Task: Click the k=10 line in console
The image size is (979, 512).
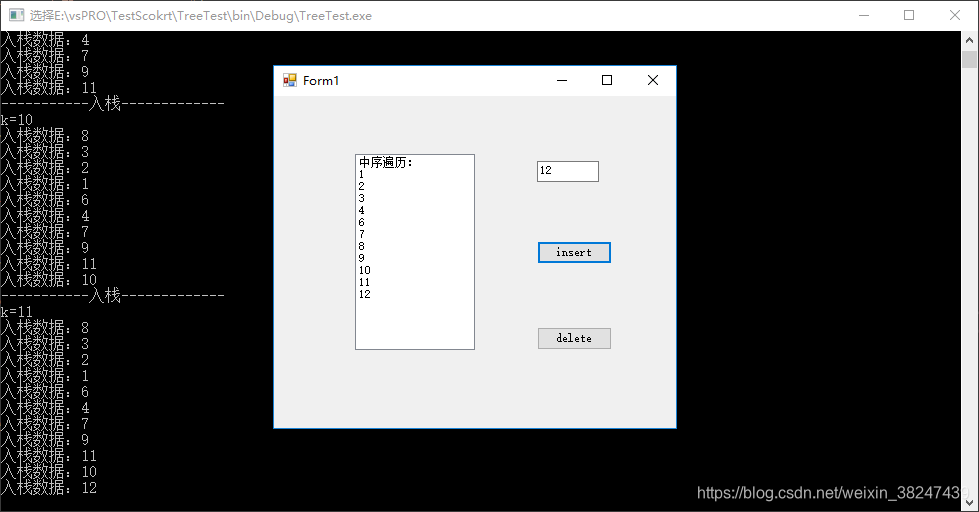Action: pos(17,120)
